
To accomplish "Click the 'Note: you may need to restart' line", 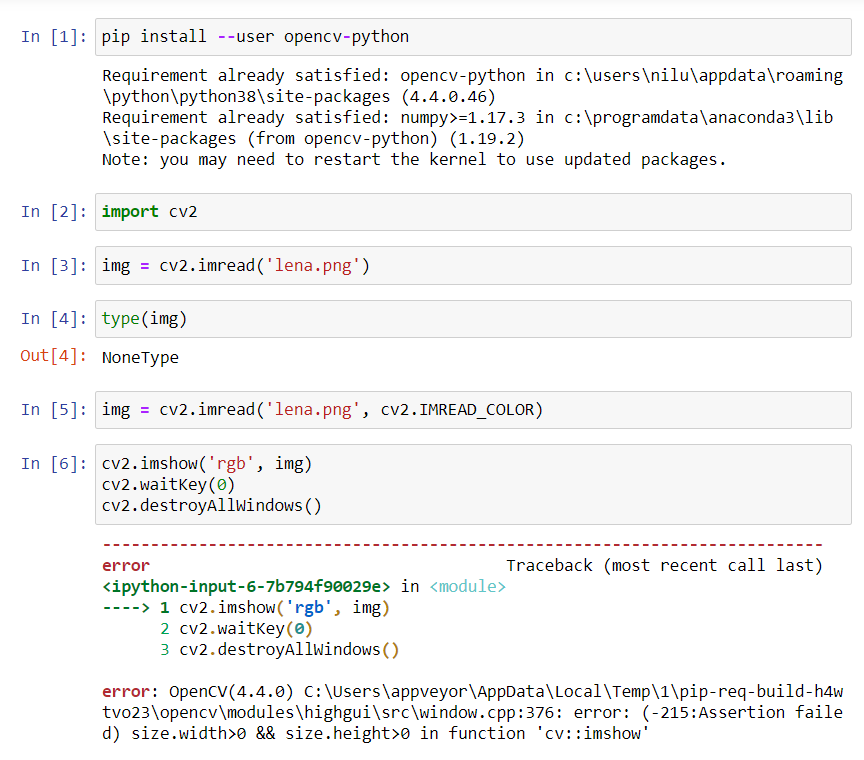I will click(x=414, y=160).
